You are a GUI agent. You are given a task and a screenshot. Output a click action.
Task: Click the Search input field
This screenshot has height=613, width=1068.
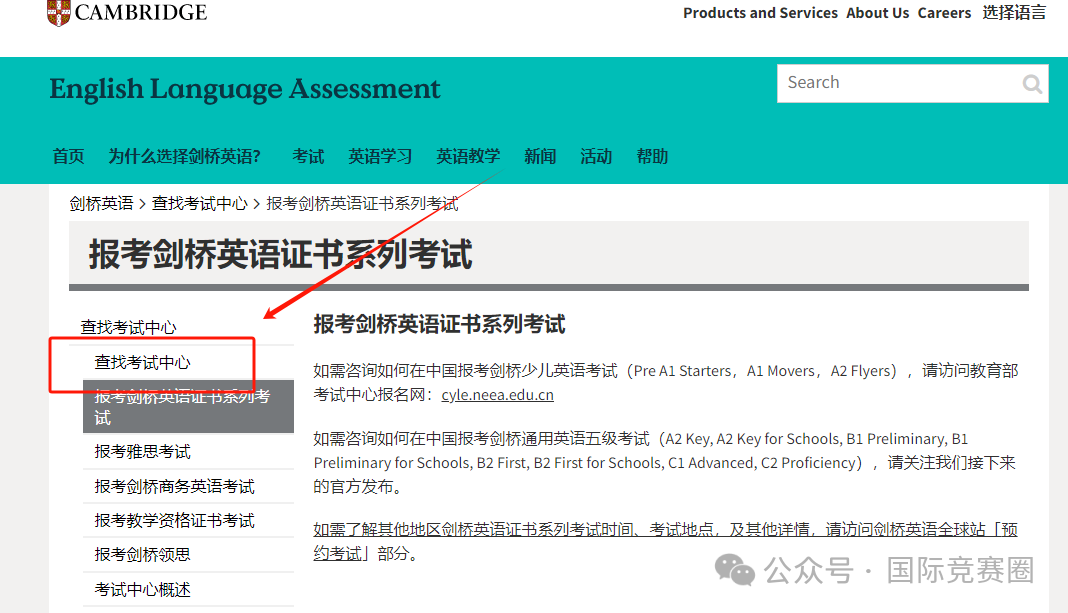pos(895,83)
